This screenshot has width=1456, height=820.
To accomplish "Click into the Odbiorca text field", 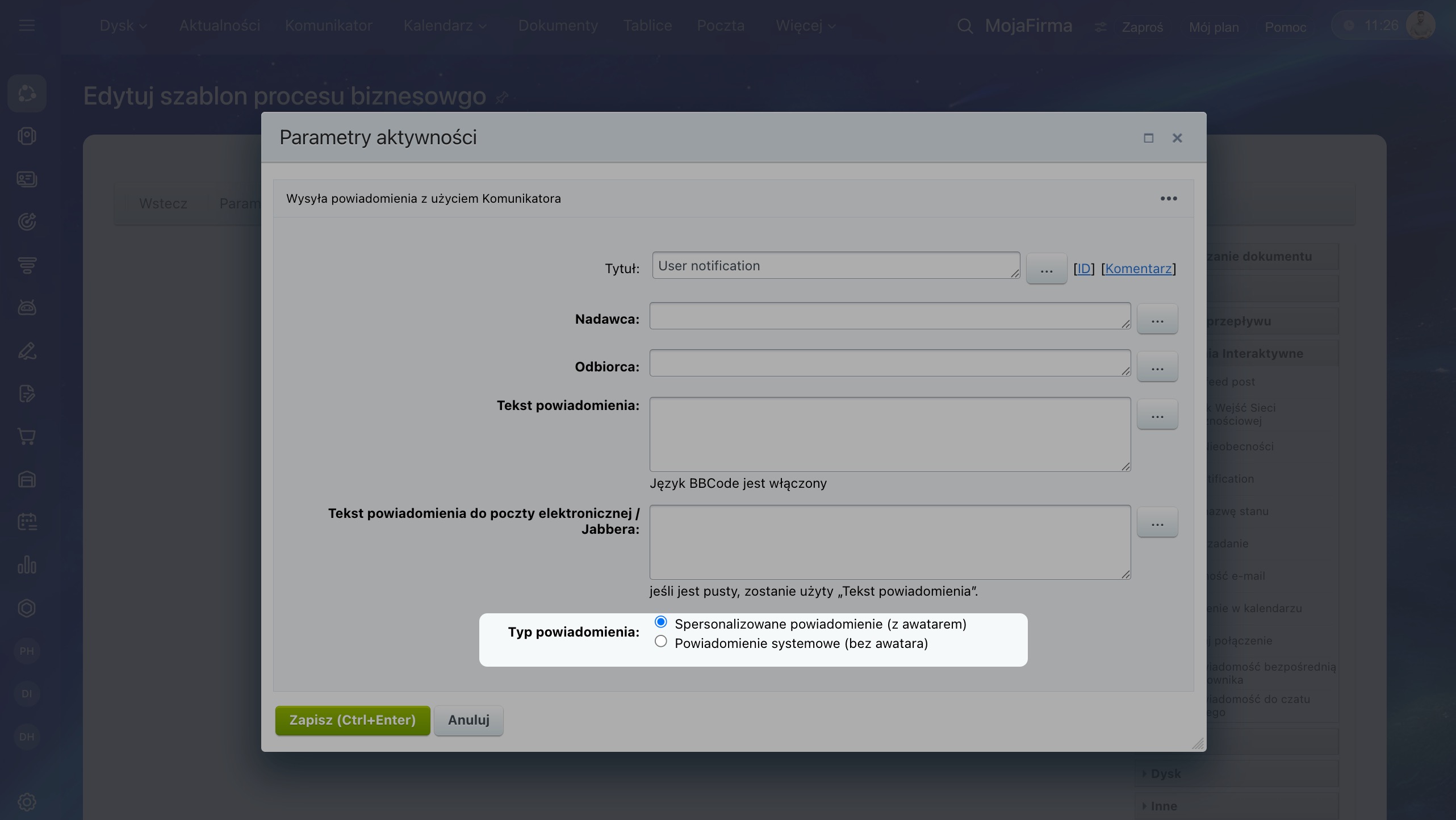I will click(889, 363).
